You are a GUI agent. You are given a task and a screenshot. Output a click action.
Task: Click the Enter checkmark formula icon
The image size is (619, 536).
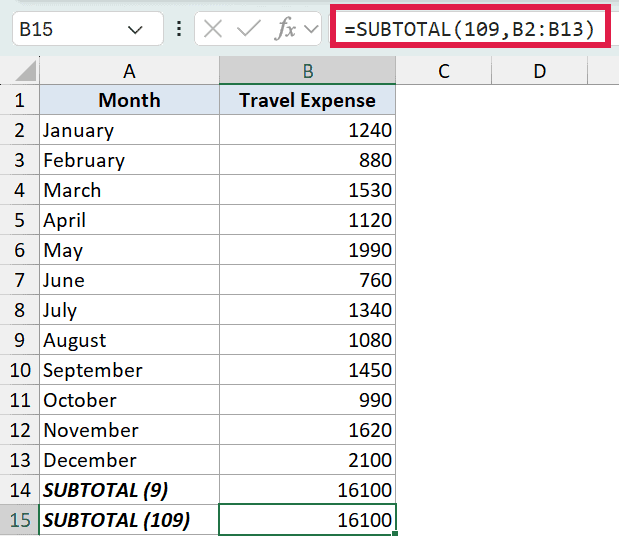coord(248,29)
